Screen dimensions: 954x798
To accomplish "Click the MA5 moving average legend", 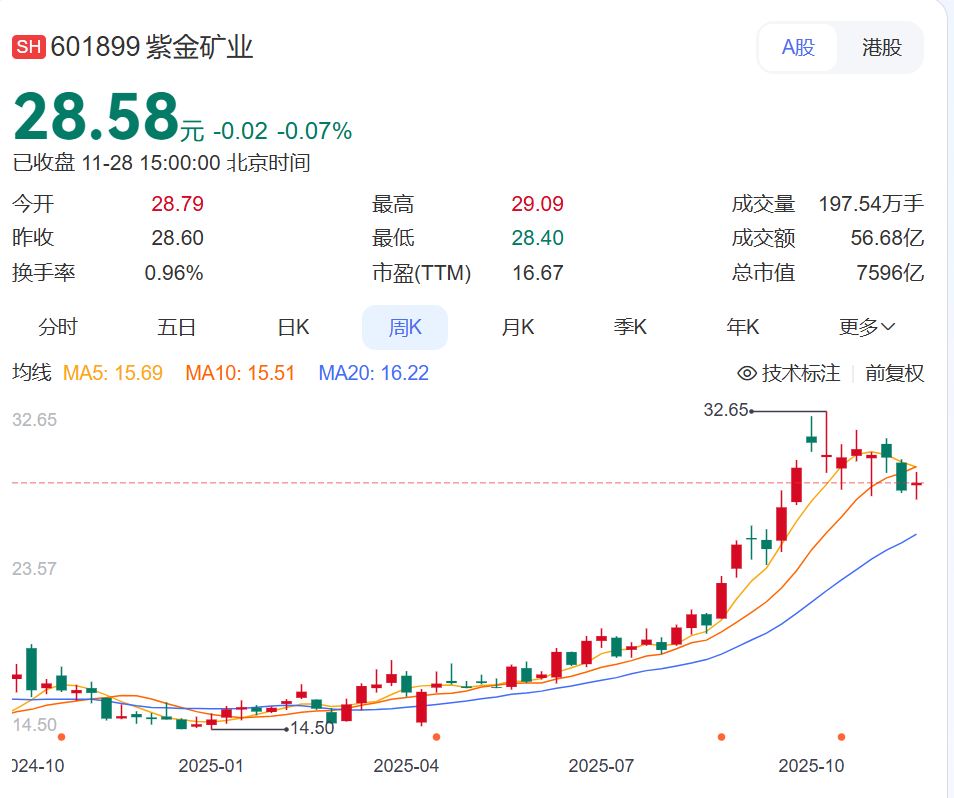I will pos(113,374).
